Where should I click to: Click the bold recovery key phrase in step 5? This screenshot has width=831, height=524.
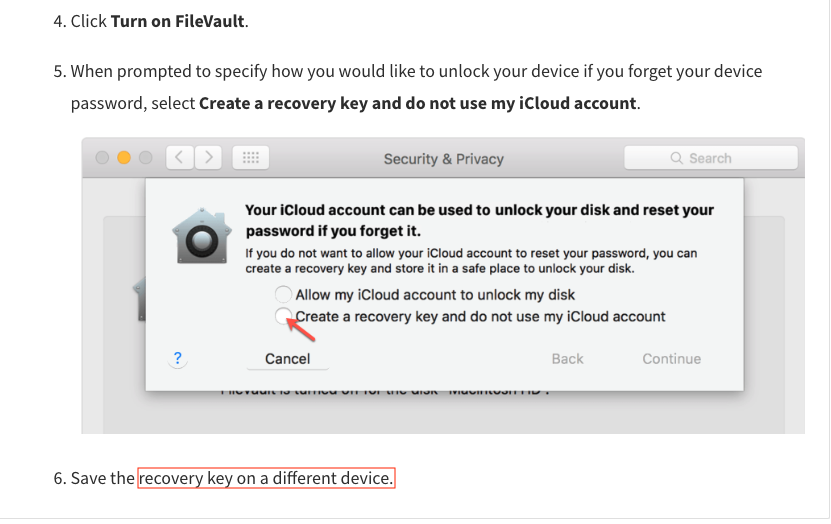click(417, 103)
